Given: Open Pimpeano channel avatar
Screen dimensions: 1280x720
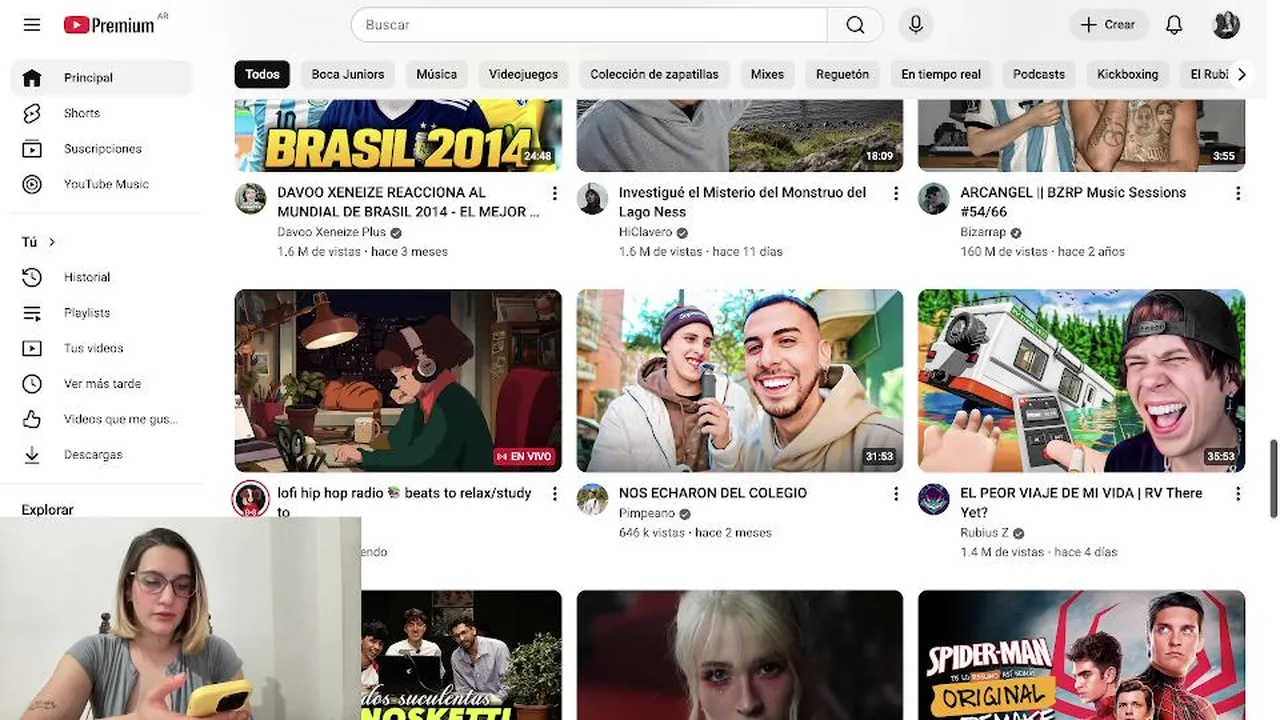Looking at the screenshot, I should click(593, 500).
